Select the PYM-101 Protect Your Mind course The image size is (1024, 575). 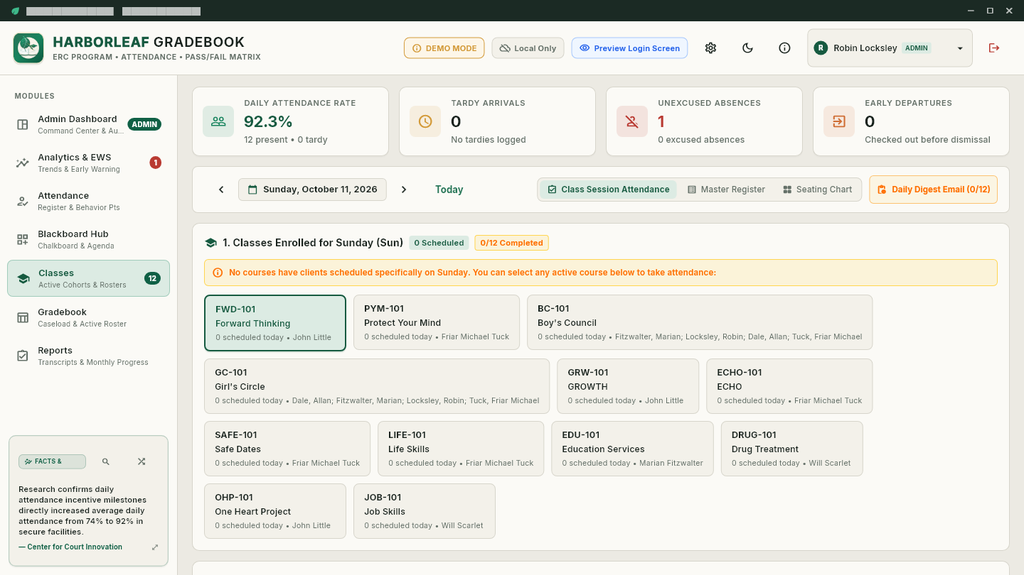pyautogui.click(x=436, y=322)
